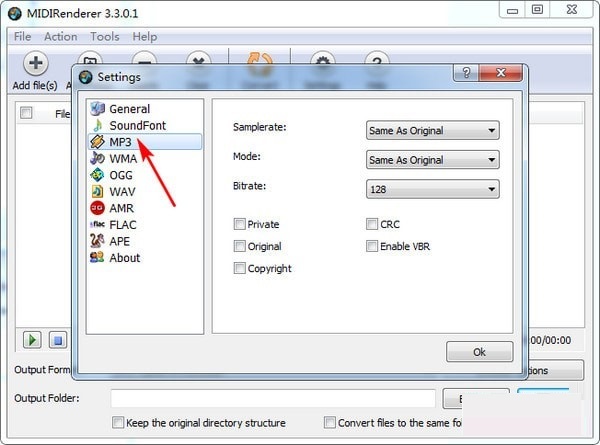This screenshot has width=600, height=445.
Task: Select the WAV format icon
Action: pos(97,191)
